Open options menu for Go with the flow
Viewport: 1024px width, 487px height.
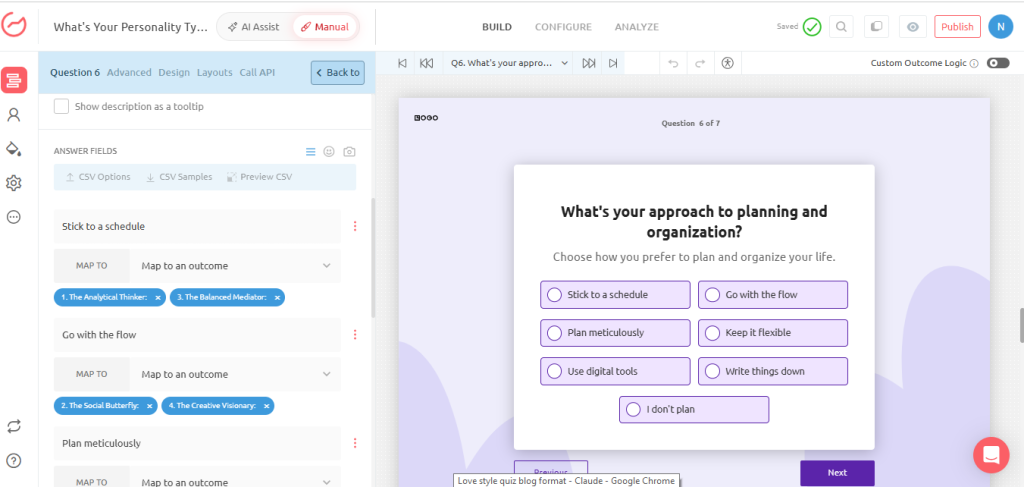click(355, 334)
